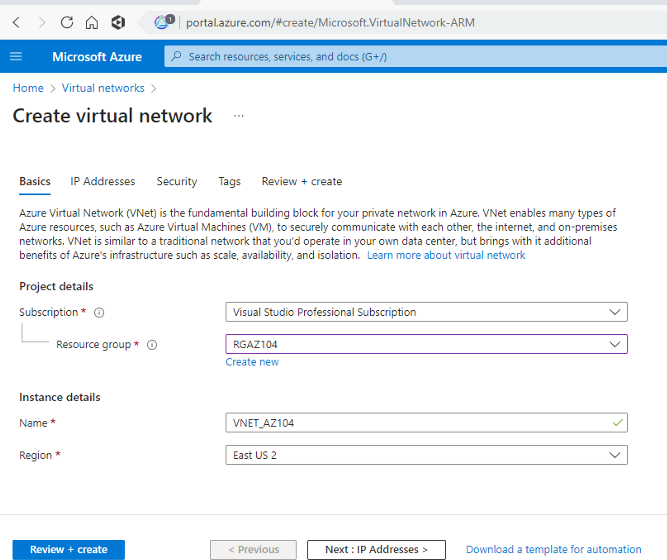Switch to the Tags tab
The width and height of the screenshot is (667, 560).
click(x=229, y=182)
